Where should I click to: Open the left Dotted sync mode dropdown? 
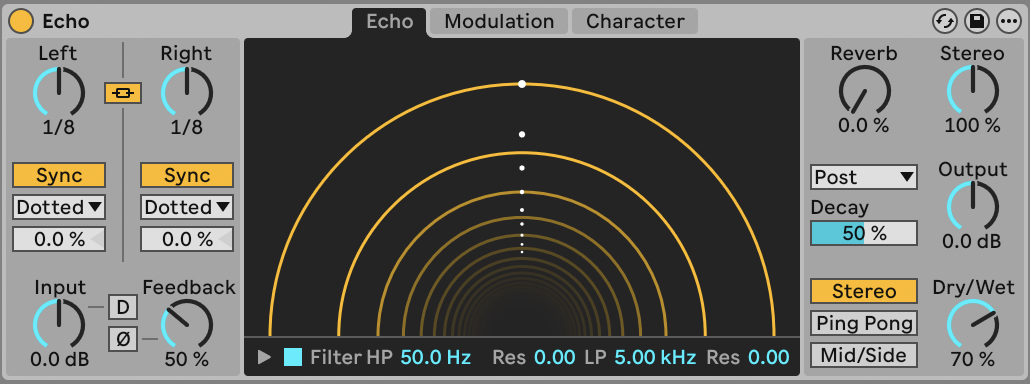tap(59, 207)
